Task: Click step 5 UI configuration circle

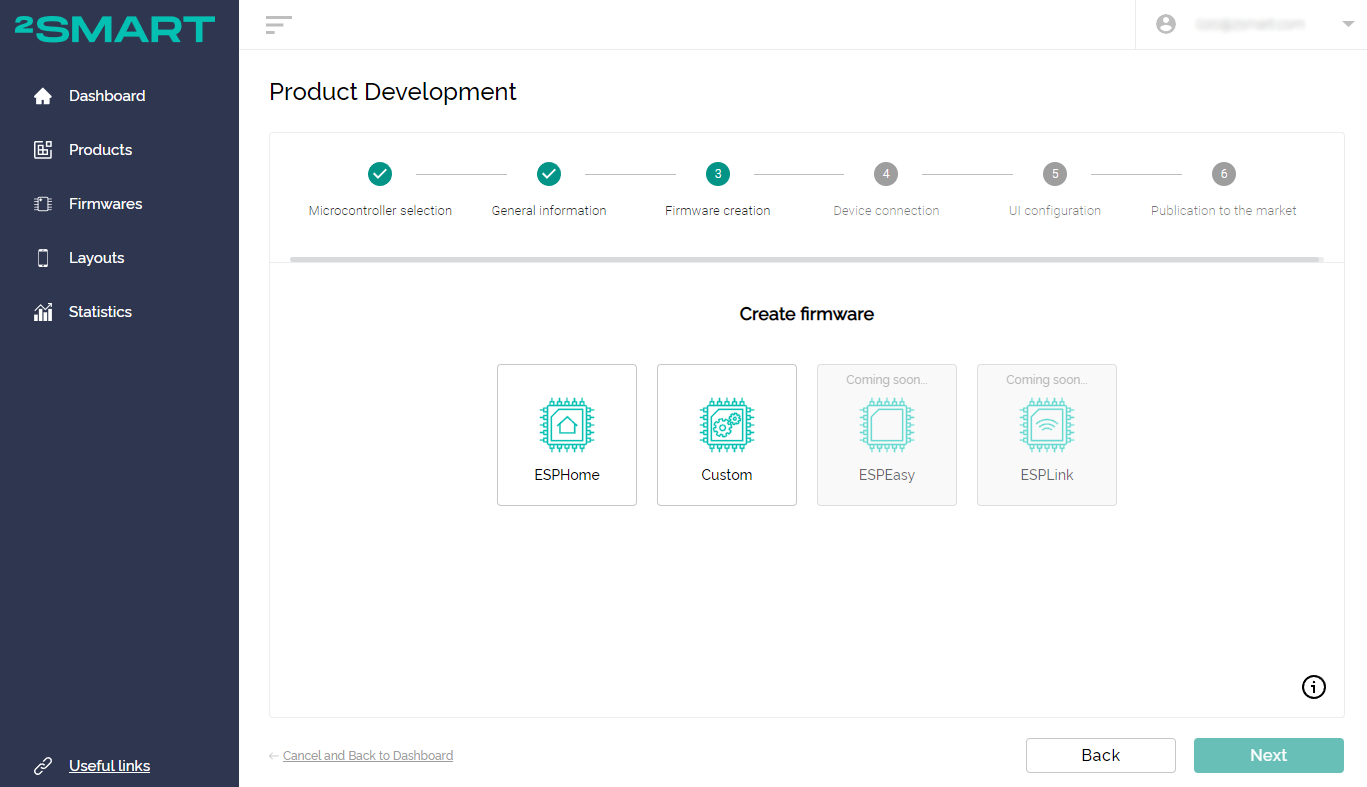Action: (x=1054, y=174)
